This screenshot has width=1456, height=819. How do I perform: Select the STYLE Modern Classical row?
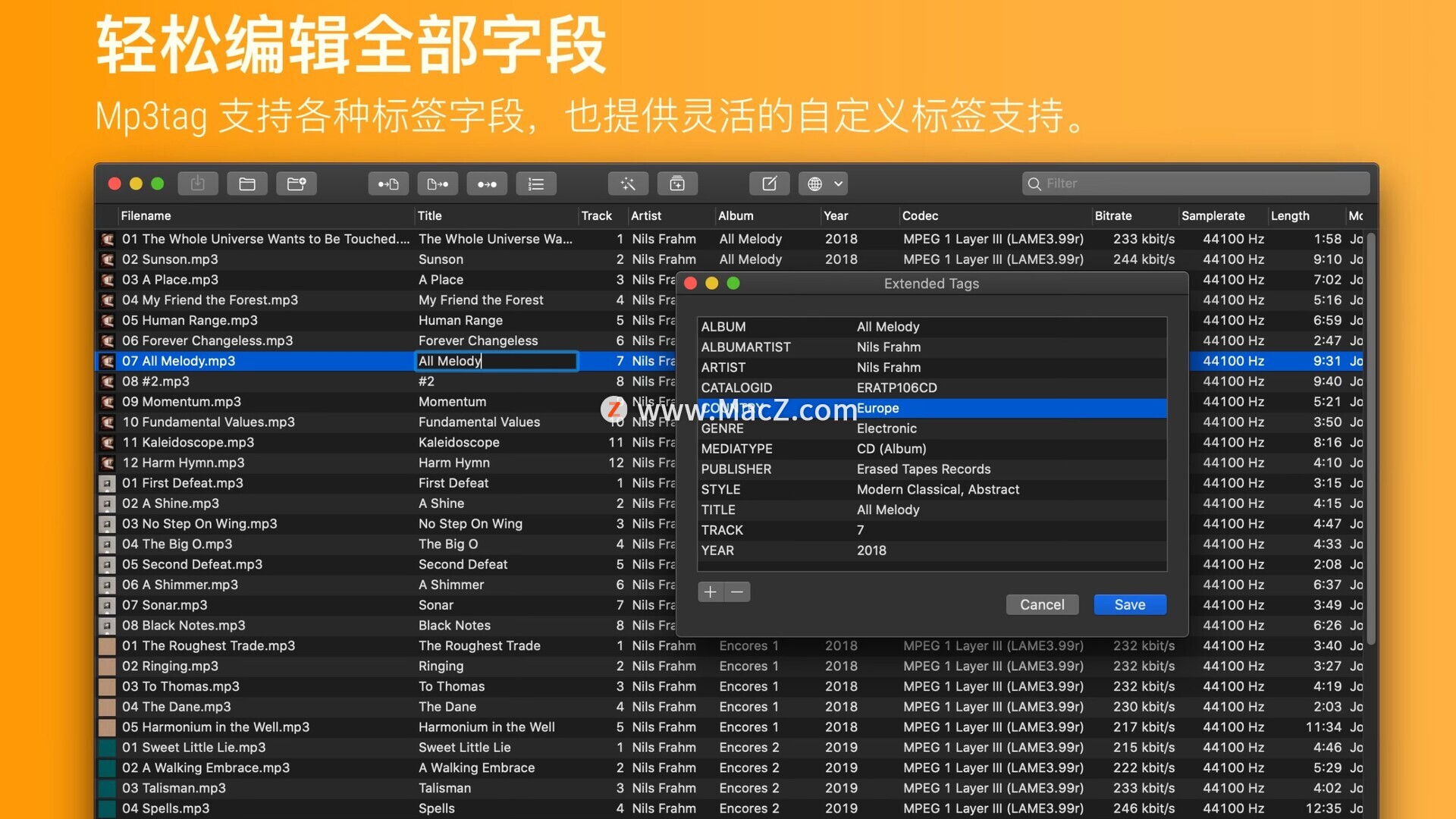click(931, 490)
